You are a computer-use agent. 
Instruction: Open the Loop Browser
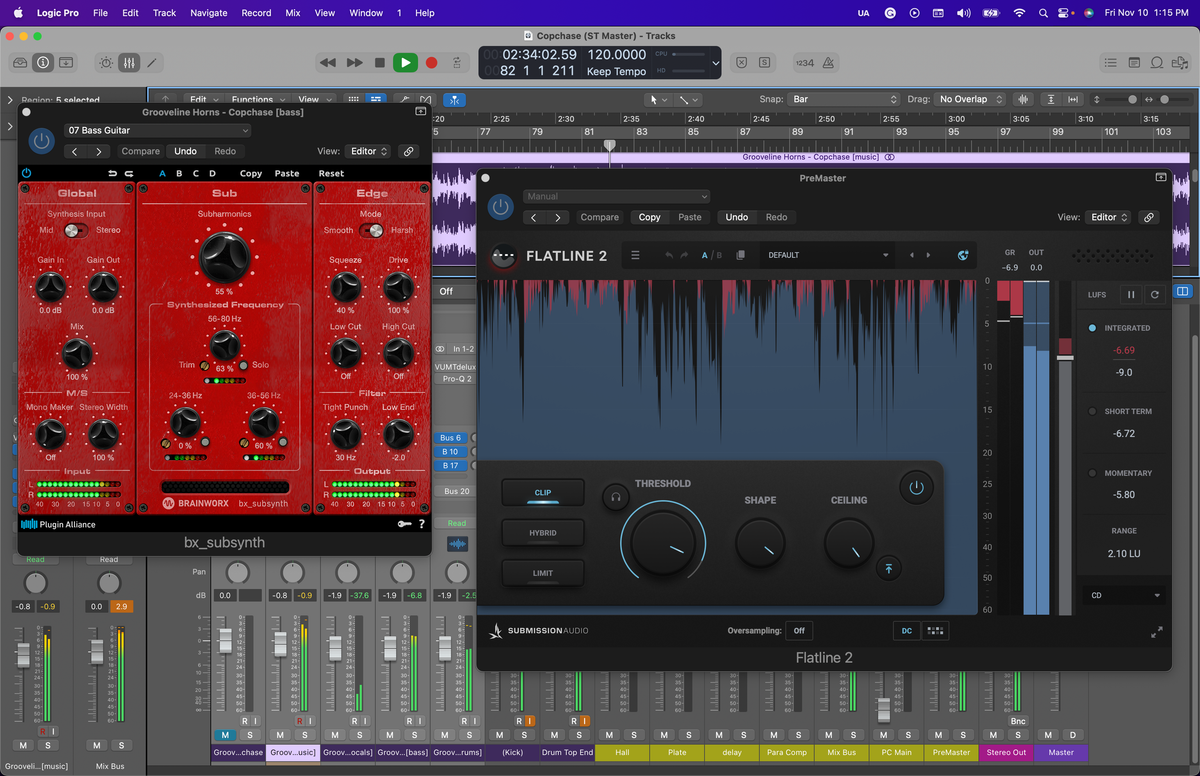(x=1156, y=62)
